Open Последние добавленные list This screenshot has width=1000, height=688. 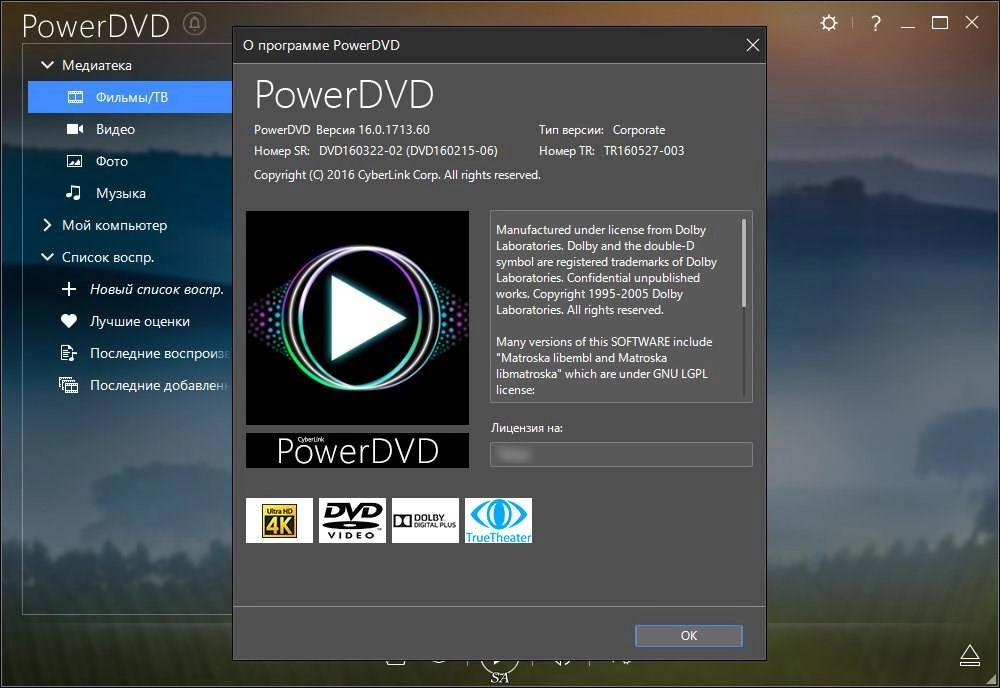tap(161, 384)
